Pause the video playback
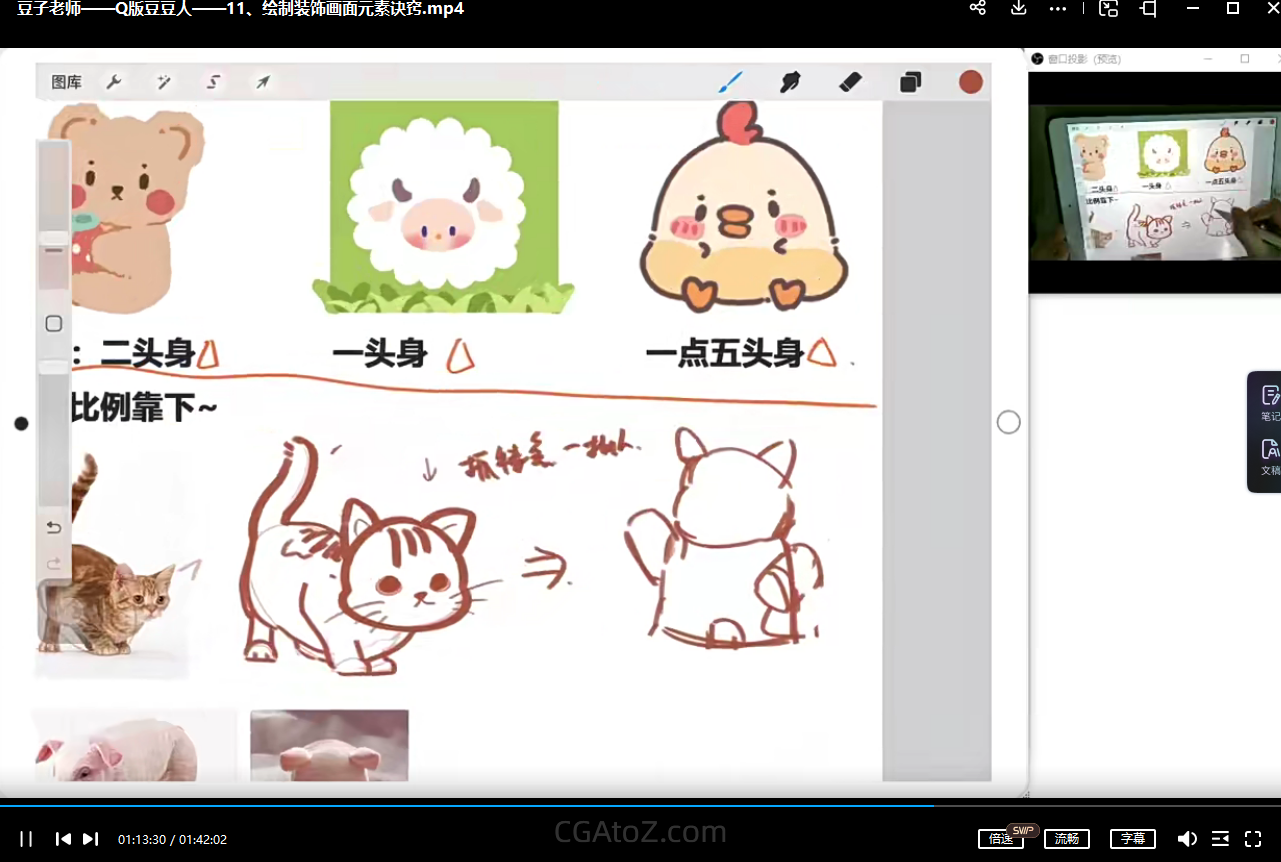This screenshot has width=1281, height=862. click(x=27, y=839)
